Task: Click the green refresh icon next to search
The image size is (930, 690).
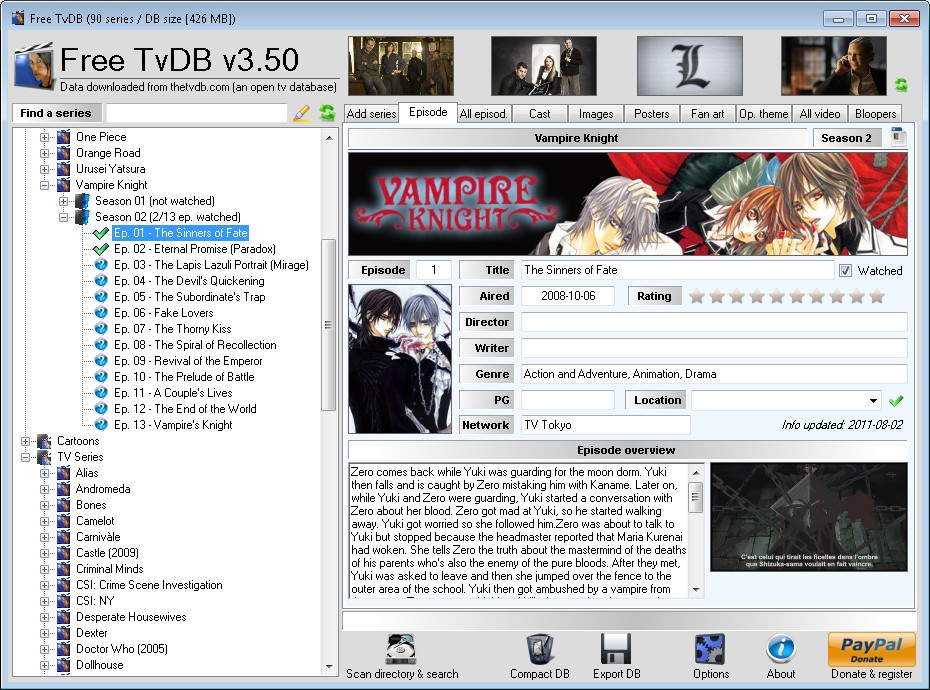Action: (327, 113)
